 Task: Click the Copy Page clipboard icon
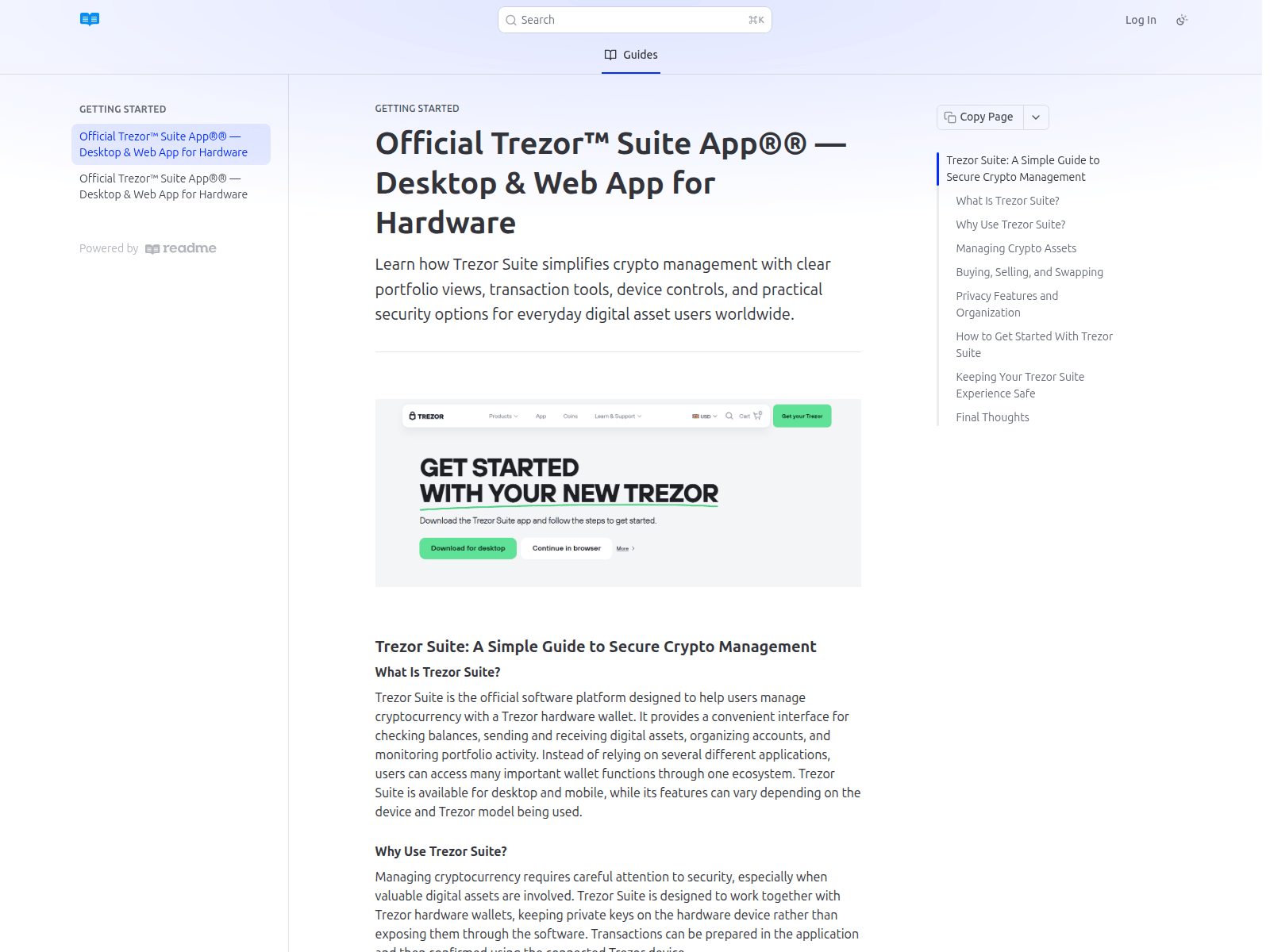coord(949,117)
